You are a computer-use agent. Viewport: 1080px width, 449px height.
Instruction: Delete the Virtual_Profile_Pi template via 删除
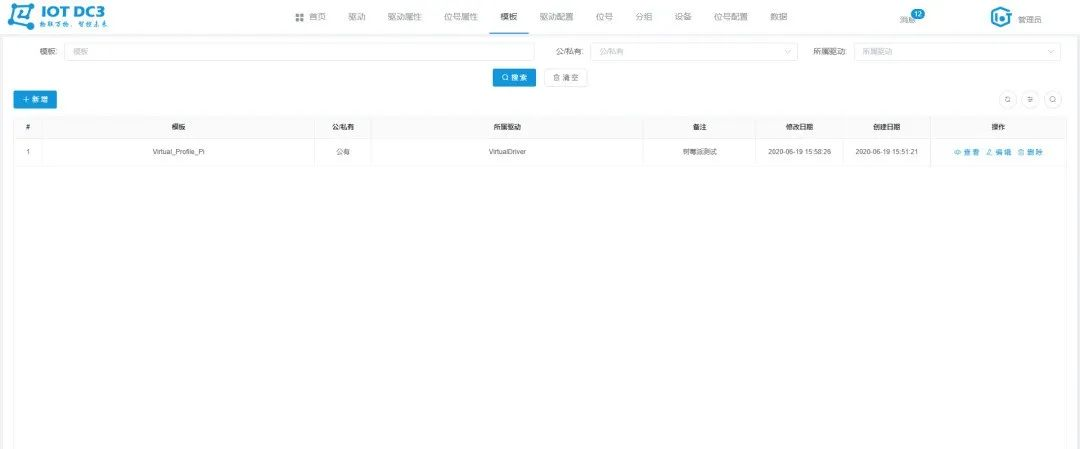(1030, 152)
